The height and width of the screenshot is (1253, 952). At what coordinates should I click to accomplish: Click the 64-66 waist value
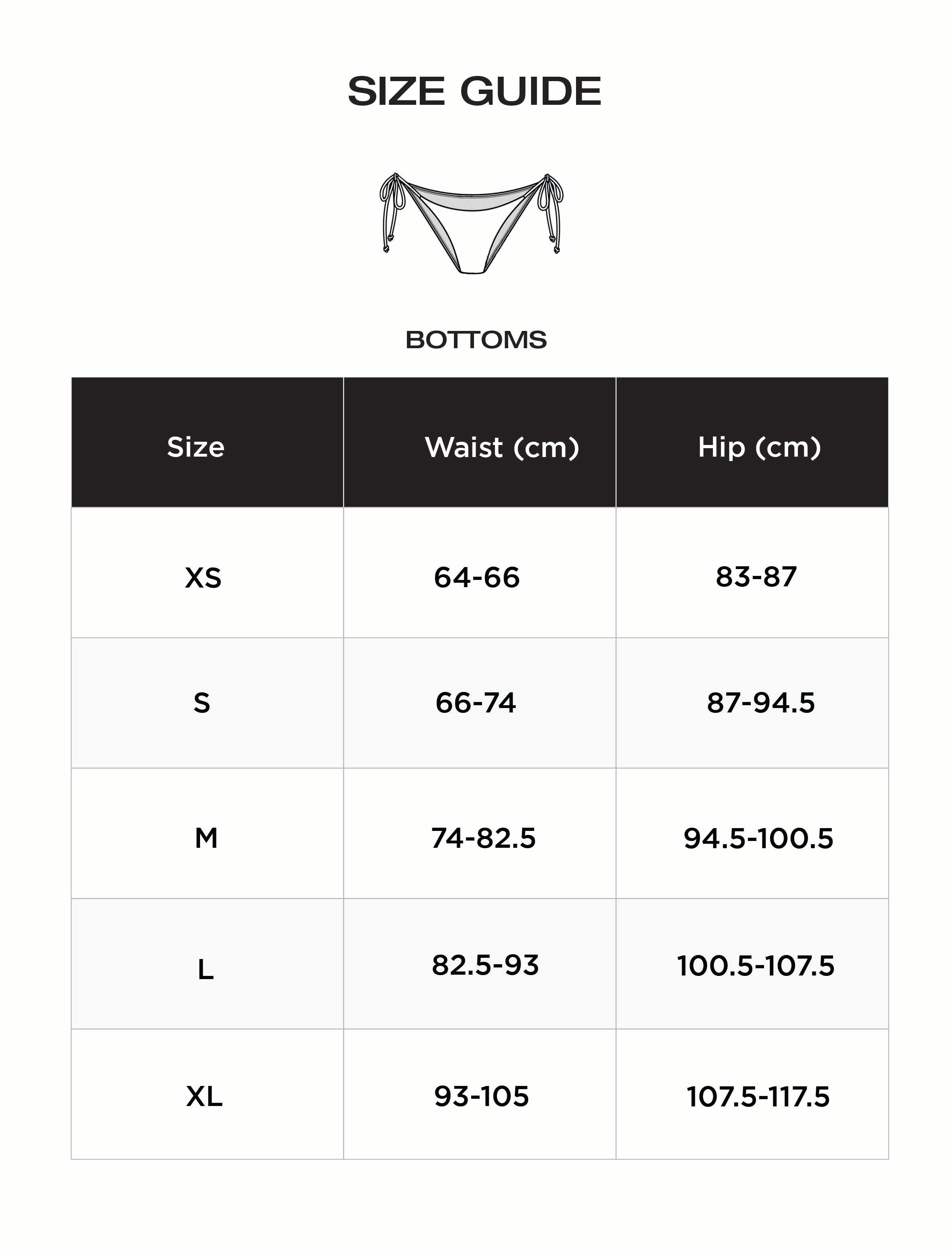(476, 578)
